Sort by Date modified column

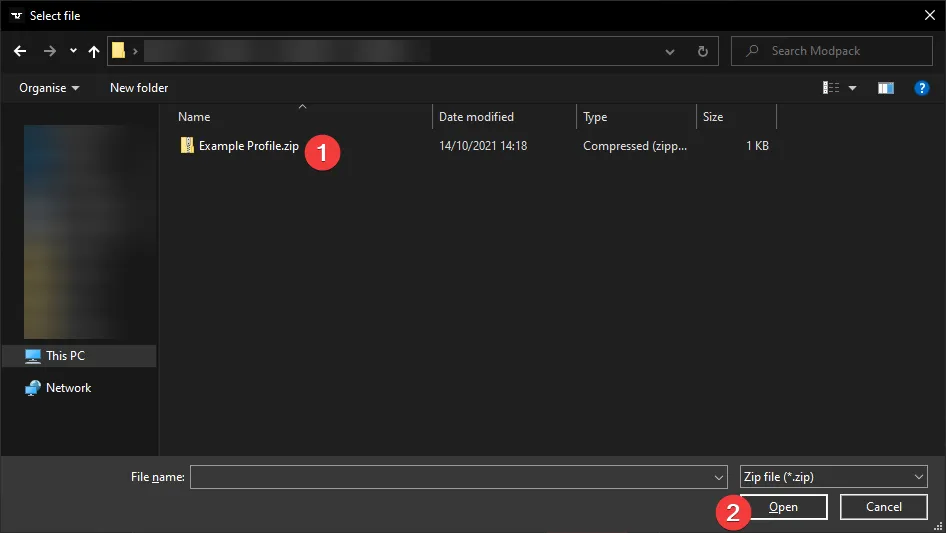[476, 117]
